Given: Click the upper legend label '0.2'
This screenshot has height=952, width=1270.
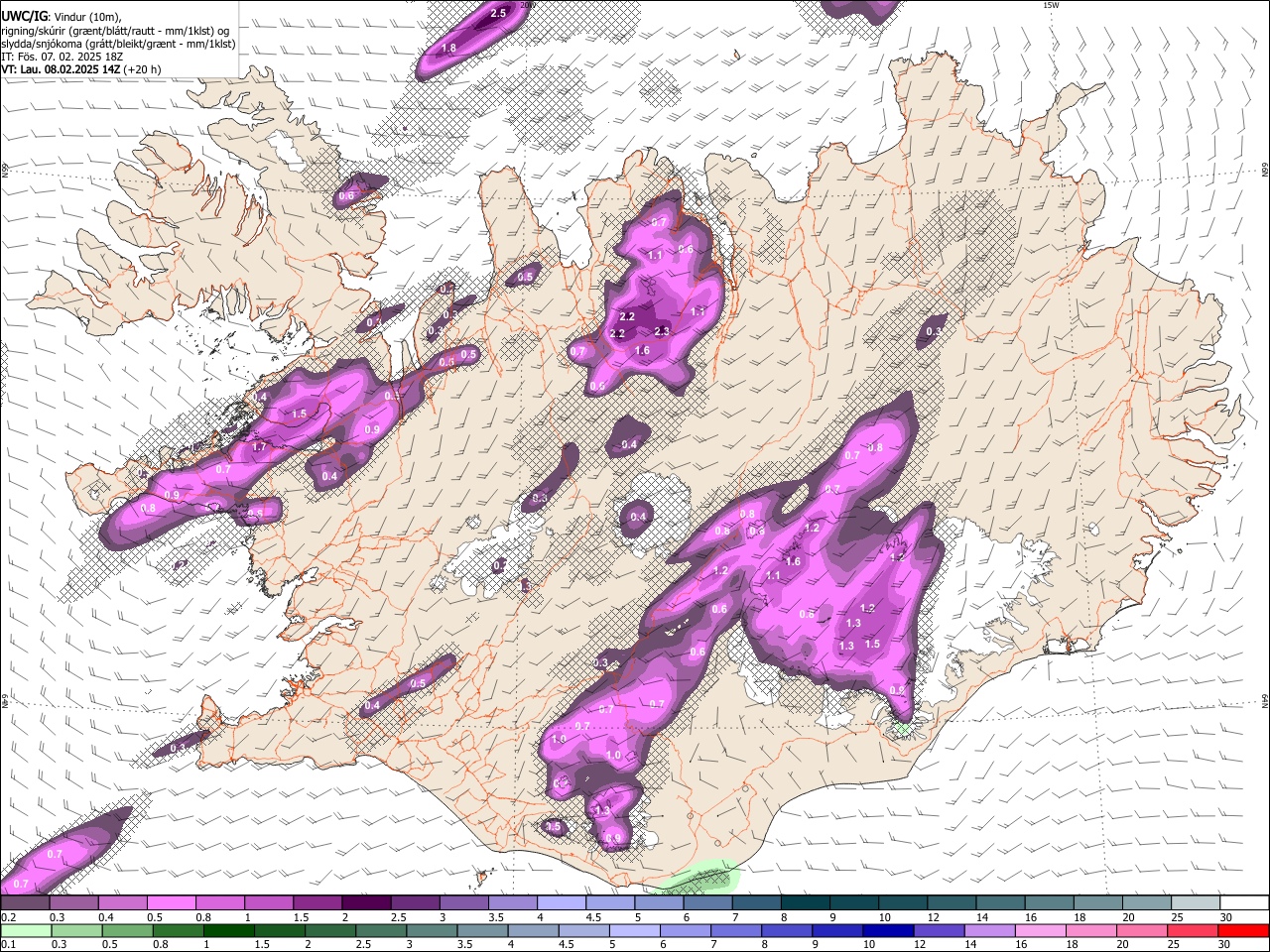Looking at the screenshot, I should (x=8, y=917).
